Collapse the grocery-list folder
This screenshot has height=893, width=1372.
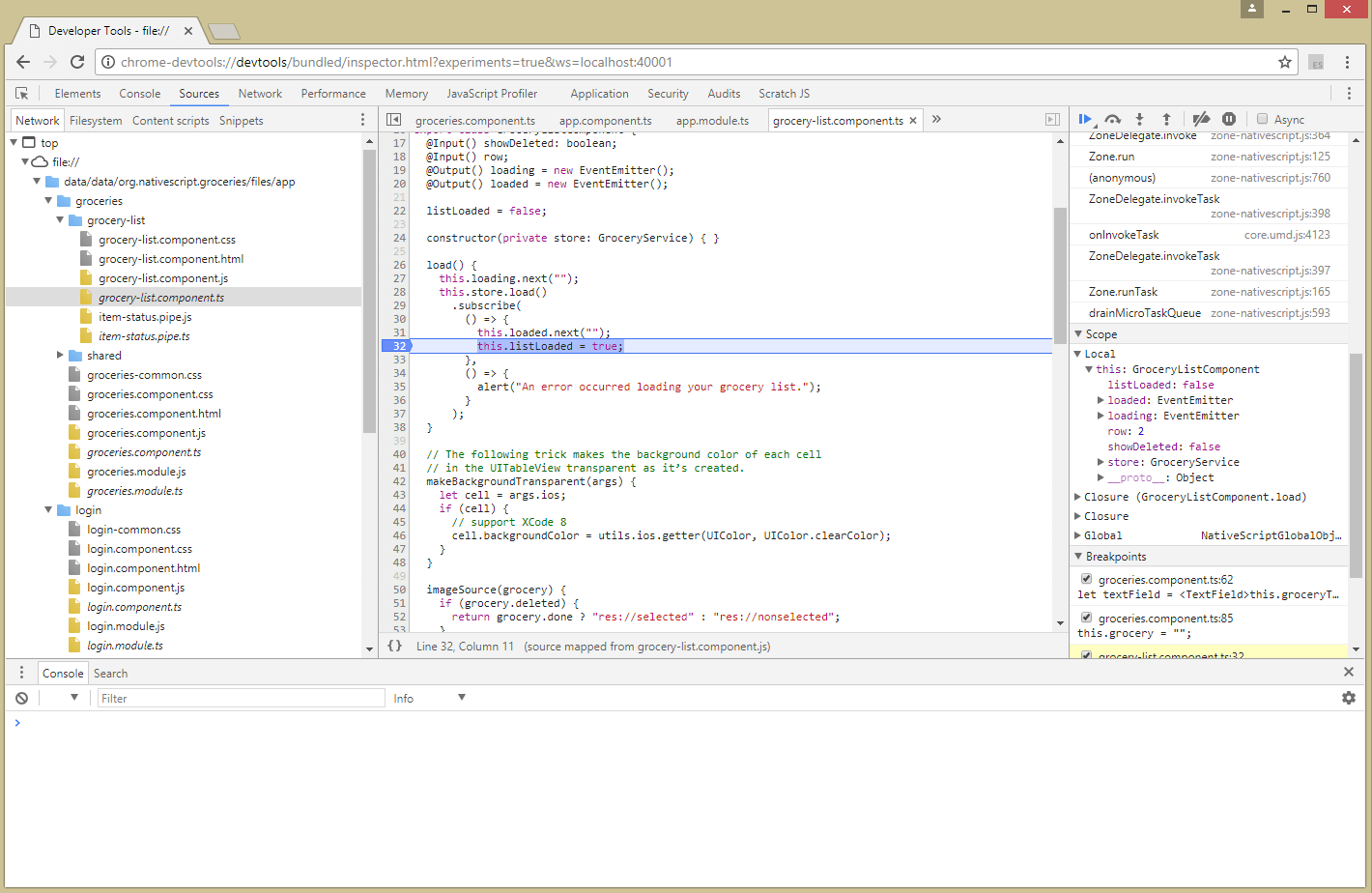(60, 220)
